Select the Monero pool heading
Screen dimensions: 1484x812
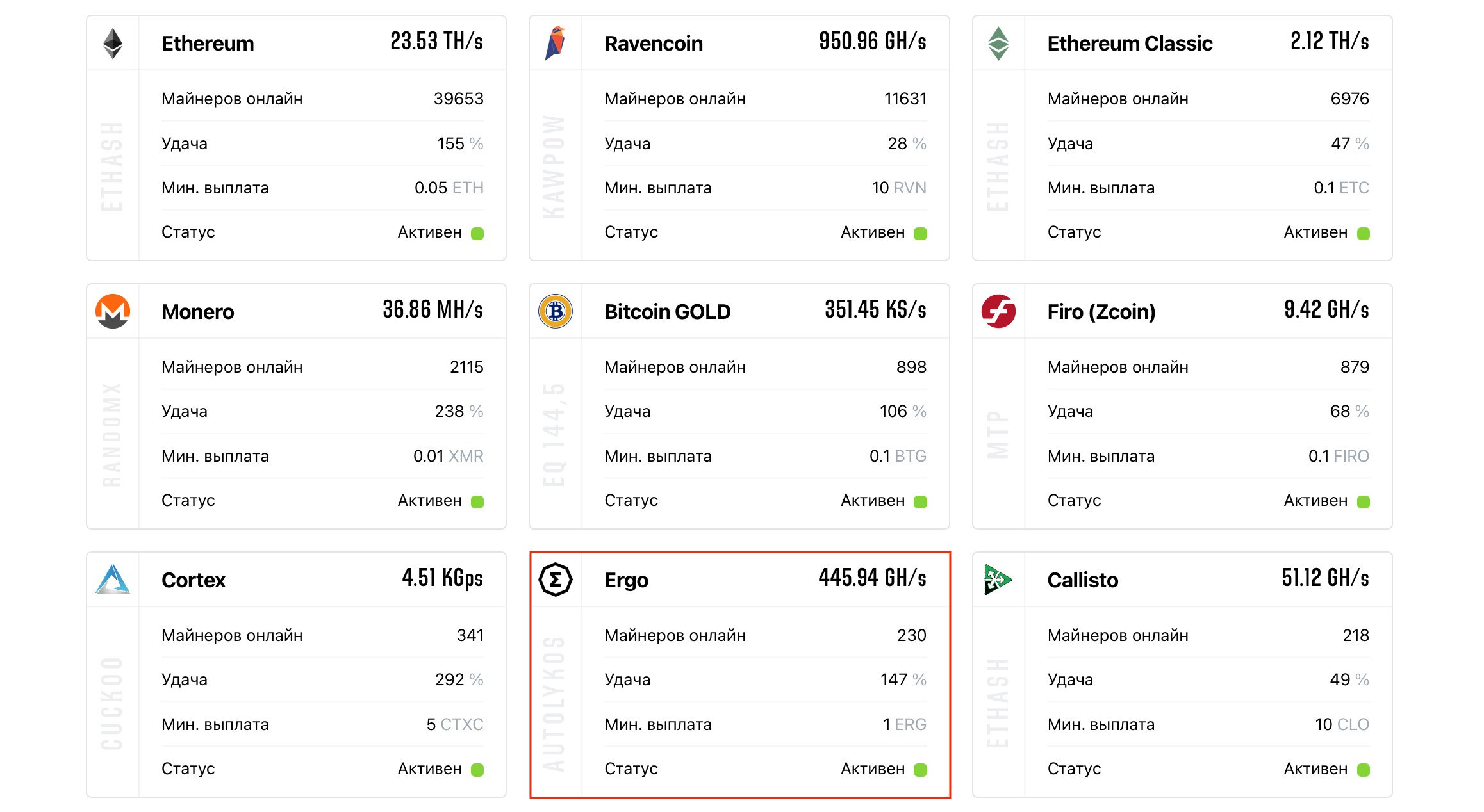[x=198, y=312]
